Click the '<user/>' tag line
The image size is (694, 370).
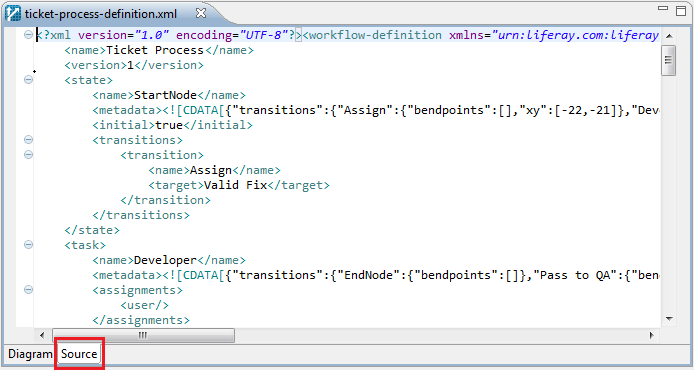144,305
